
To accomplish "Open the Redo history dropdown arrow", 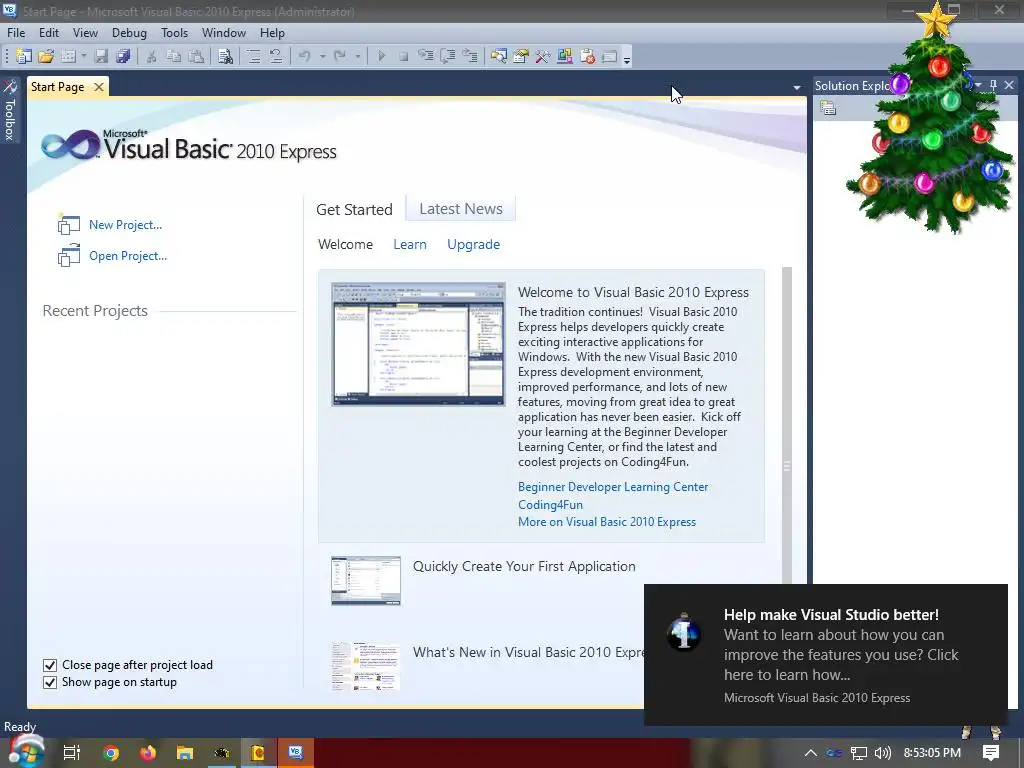I will [x=358, y=57].
